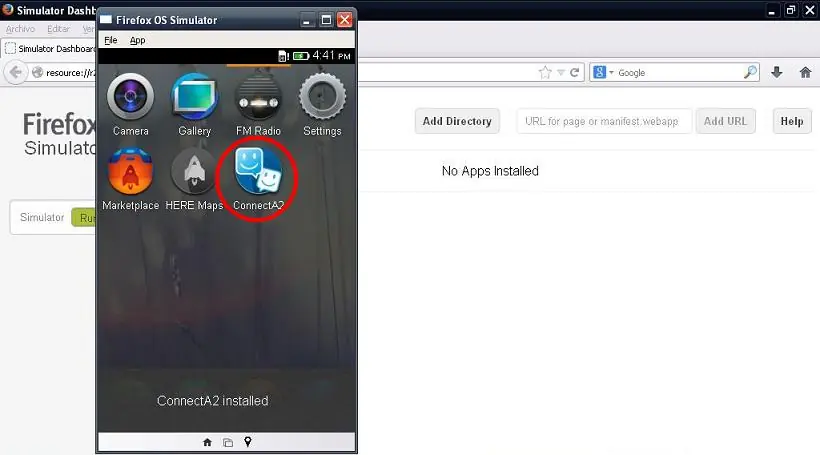Open the Editar menu in Firefox

[58, 29]
